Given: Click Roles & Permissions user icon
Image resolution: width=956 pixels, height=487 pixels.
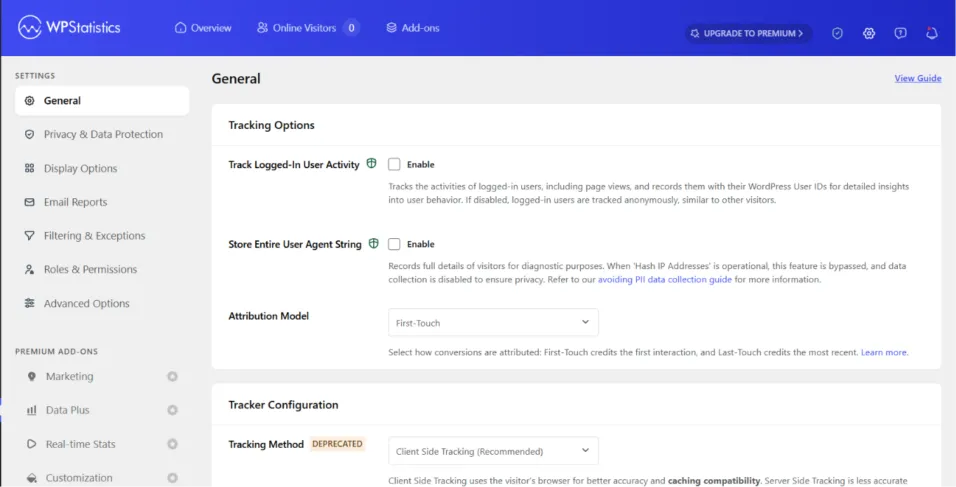Looking at the screenshot, I should 29,269.
